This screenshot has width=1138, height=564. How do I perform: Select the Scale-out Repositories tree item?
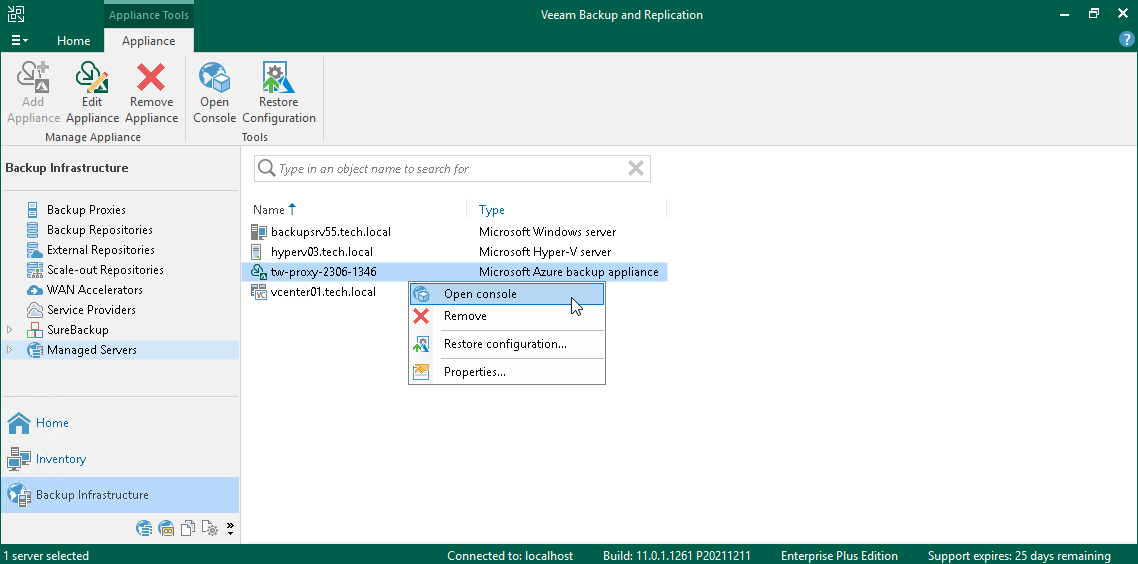coord(105,270)
